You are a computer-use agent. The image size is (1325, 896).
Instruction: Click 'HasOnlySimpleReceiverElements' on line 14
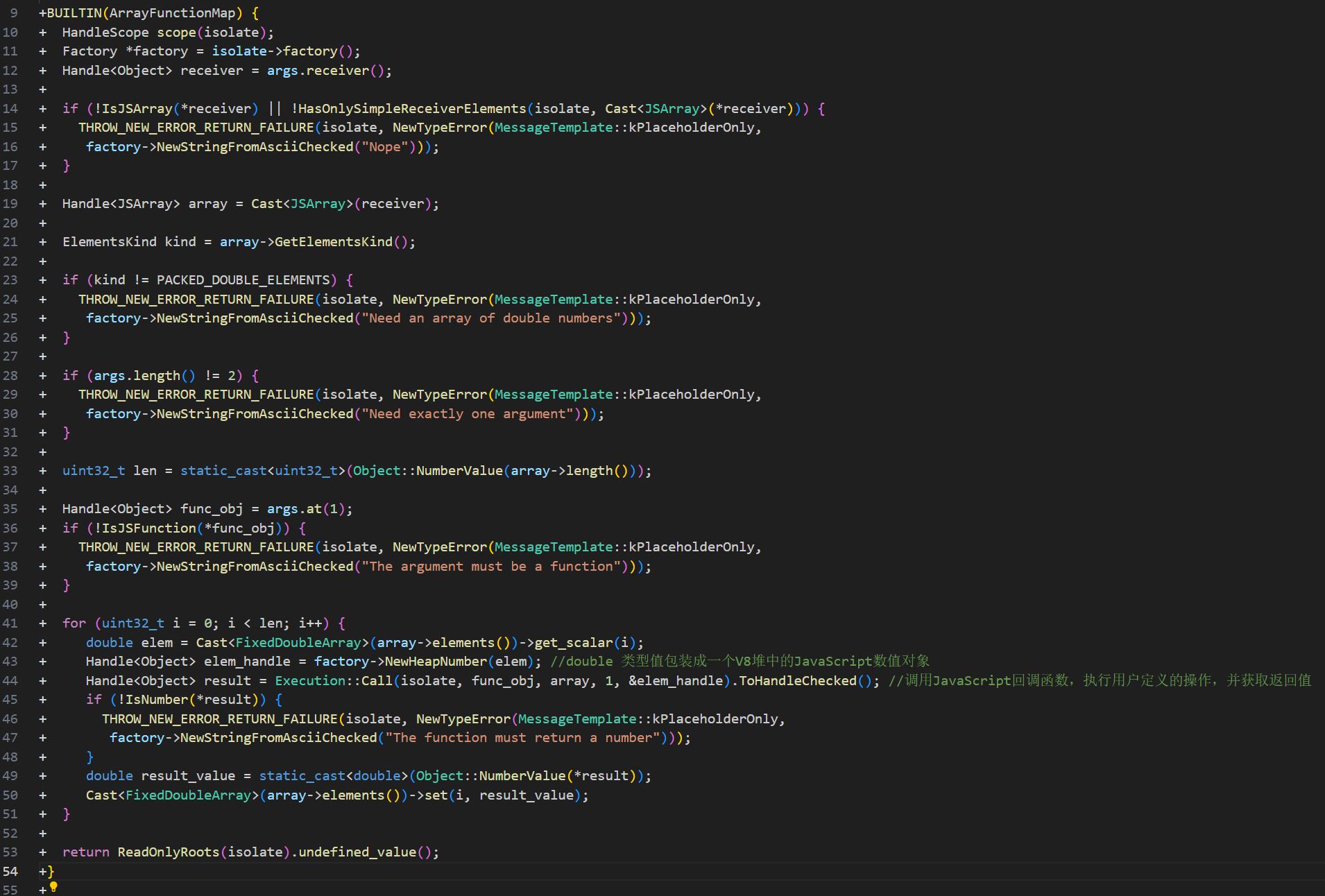(x=413, y=109)
